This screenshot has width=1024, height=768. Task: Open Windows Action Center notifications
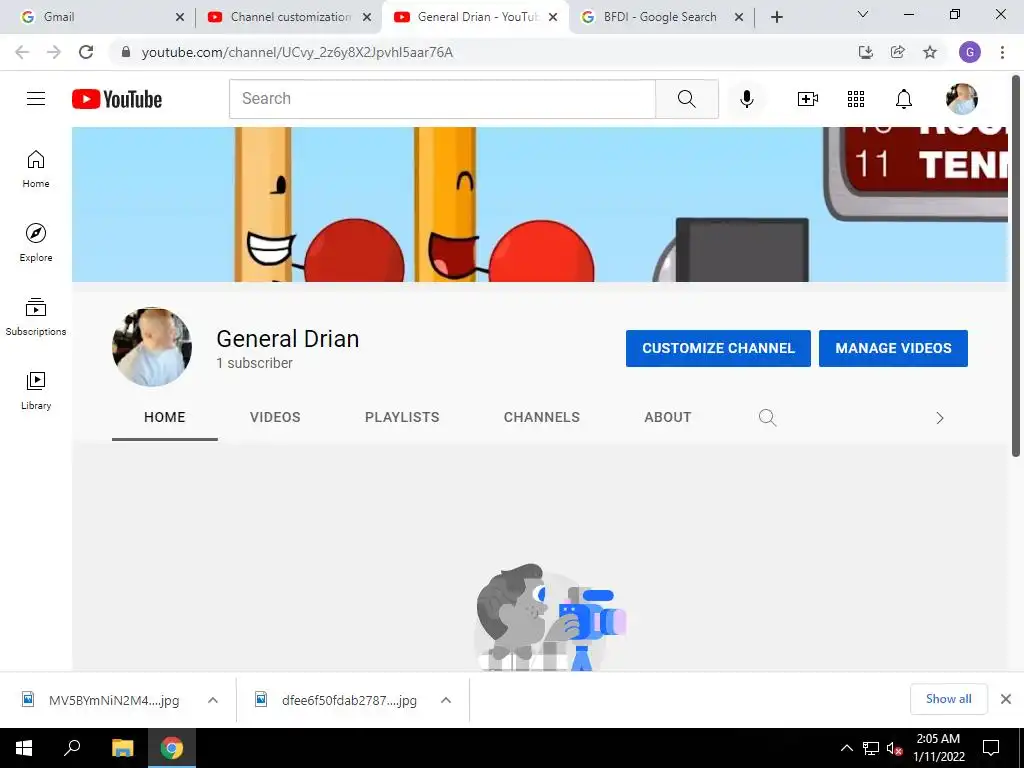tap(991, 748)
